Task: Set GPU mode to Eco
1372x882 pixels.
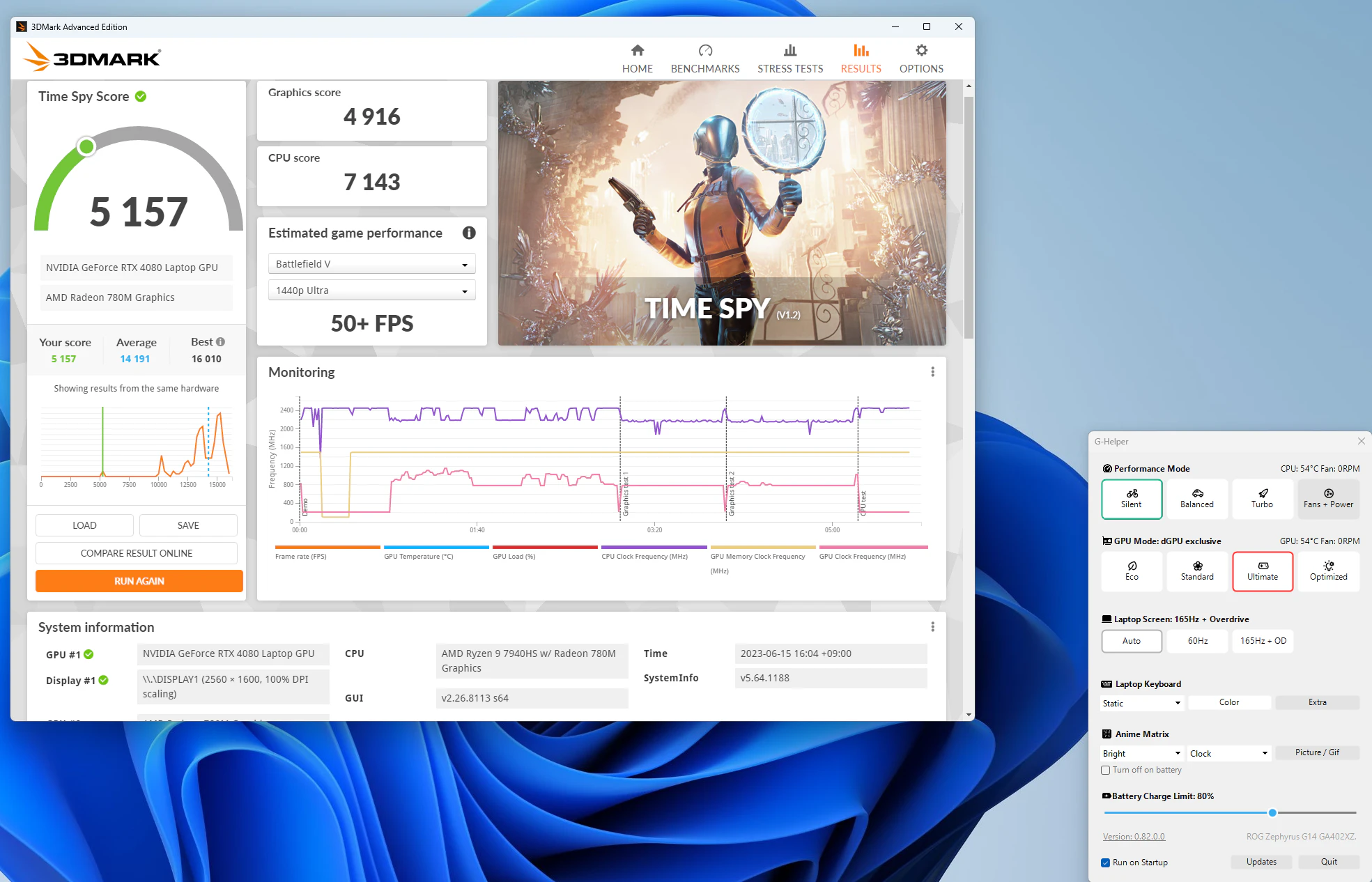Action: tap(1132, 571)
